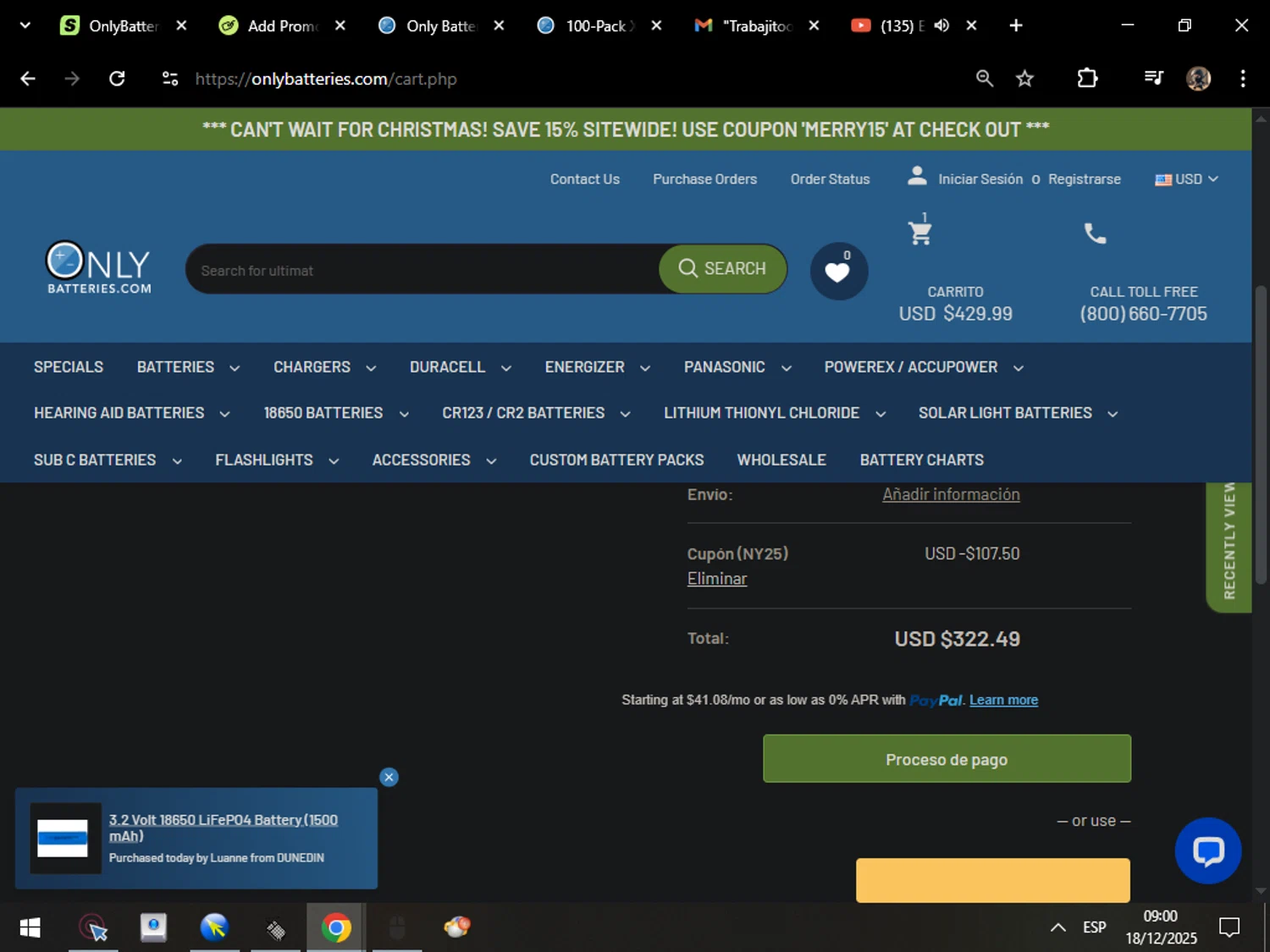
Task: Open the Windows Start menu
Action: click(30, 928)
